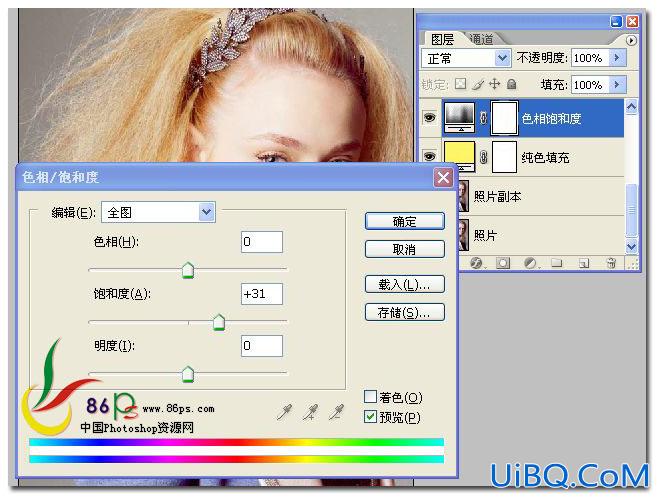Minimize the layers panel
The image size is (660, 500).
pos(616,21)
